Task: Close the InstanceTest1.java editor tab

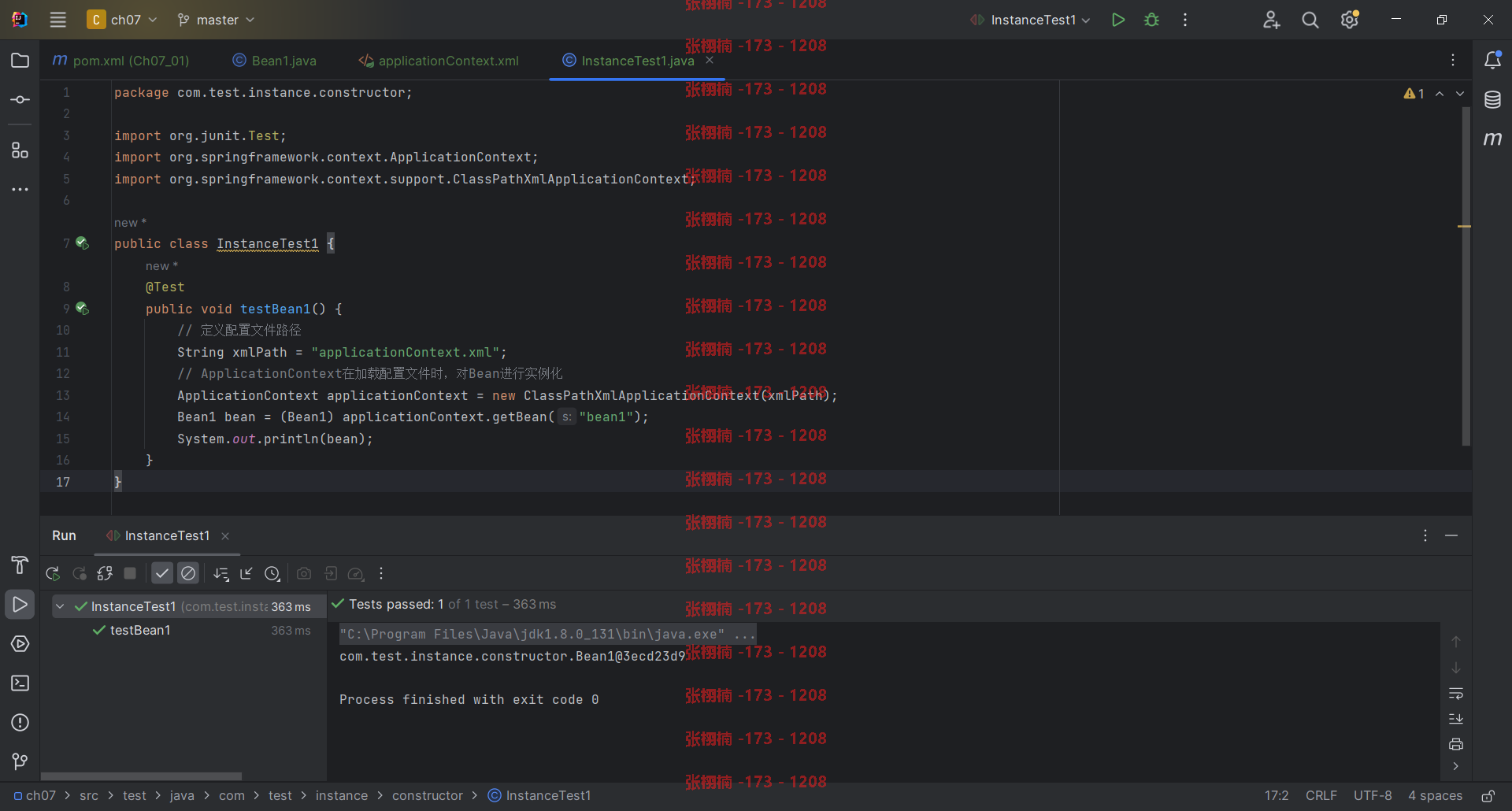Action: pos(710,60)
